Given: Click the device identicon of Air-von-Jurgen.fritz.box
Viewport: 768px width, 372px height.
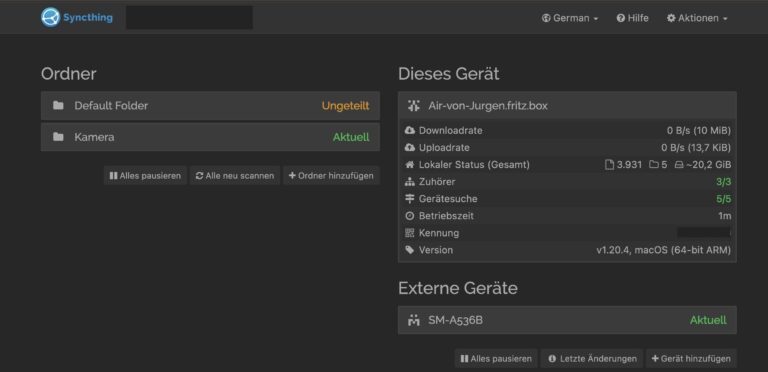Looking at the screenshot, I should tap(414, 105).
